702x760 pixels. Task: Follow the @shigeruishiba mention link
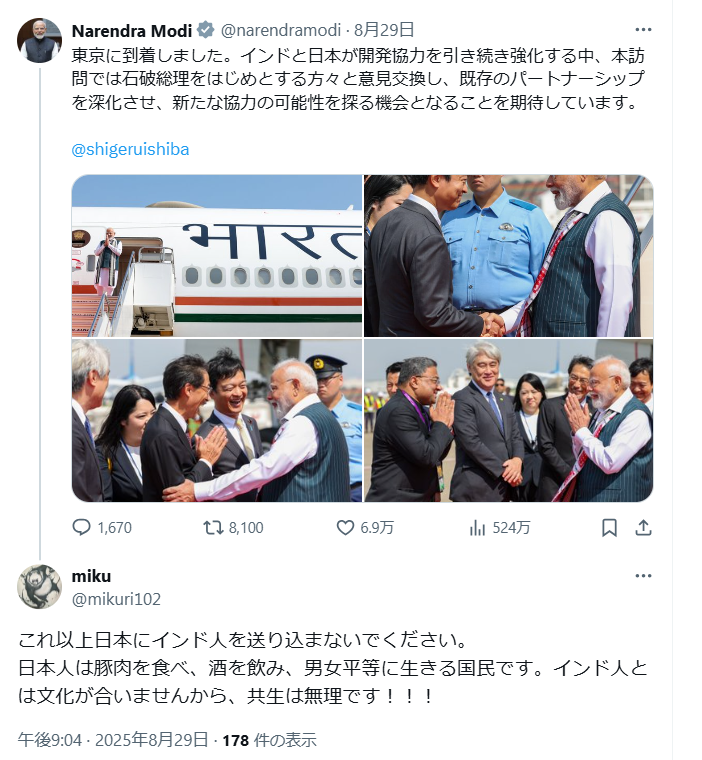pyautogui.click(x=130, y=149)
